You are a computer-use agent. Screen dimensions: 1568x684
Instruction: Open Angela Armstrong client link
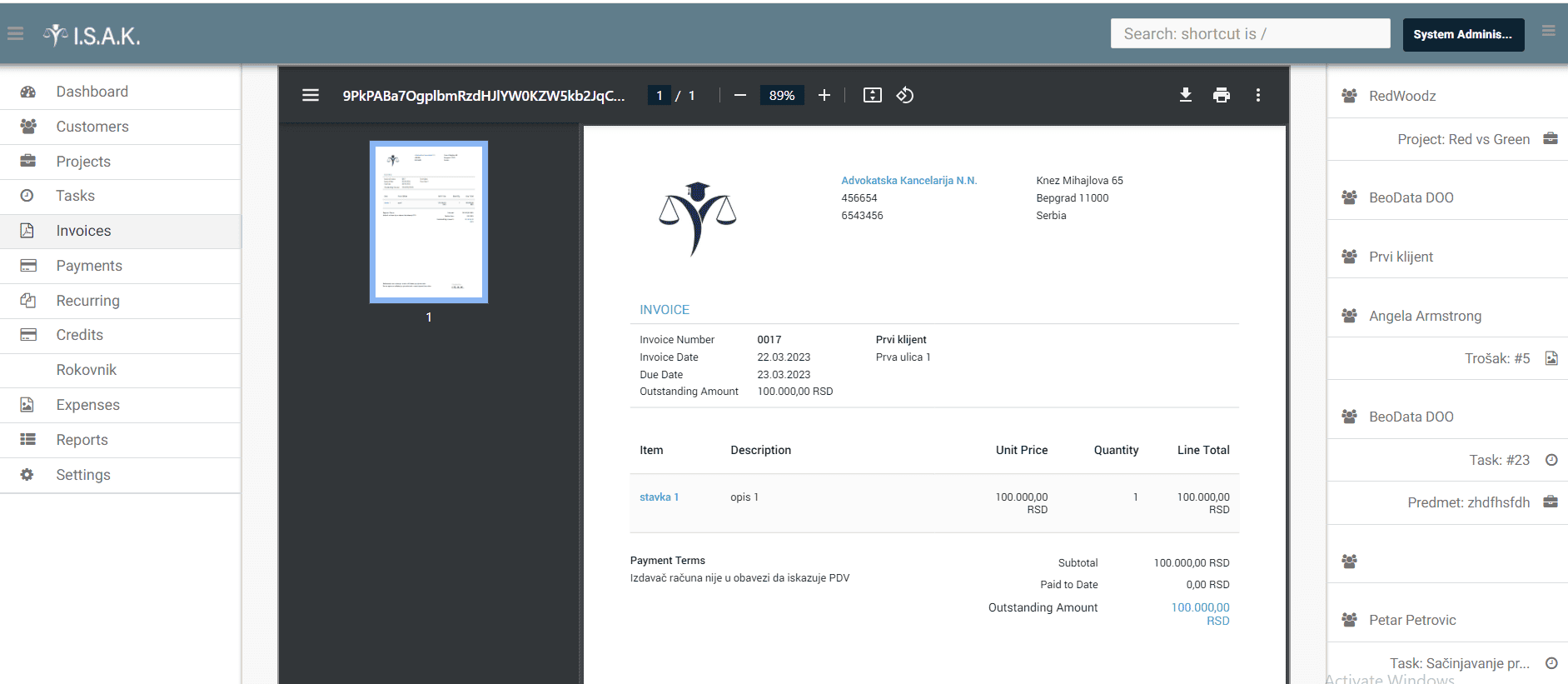point(1425,316)
